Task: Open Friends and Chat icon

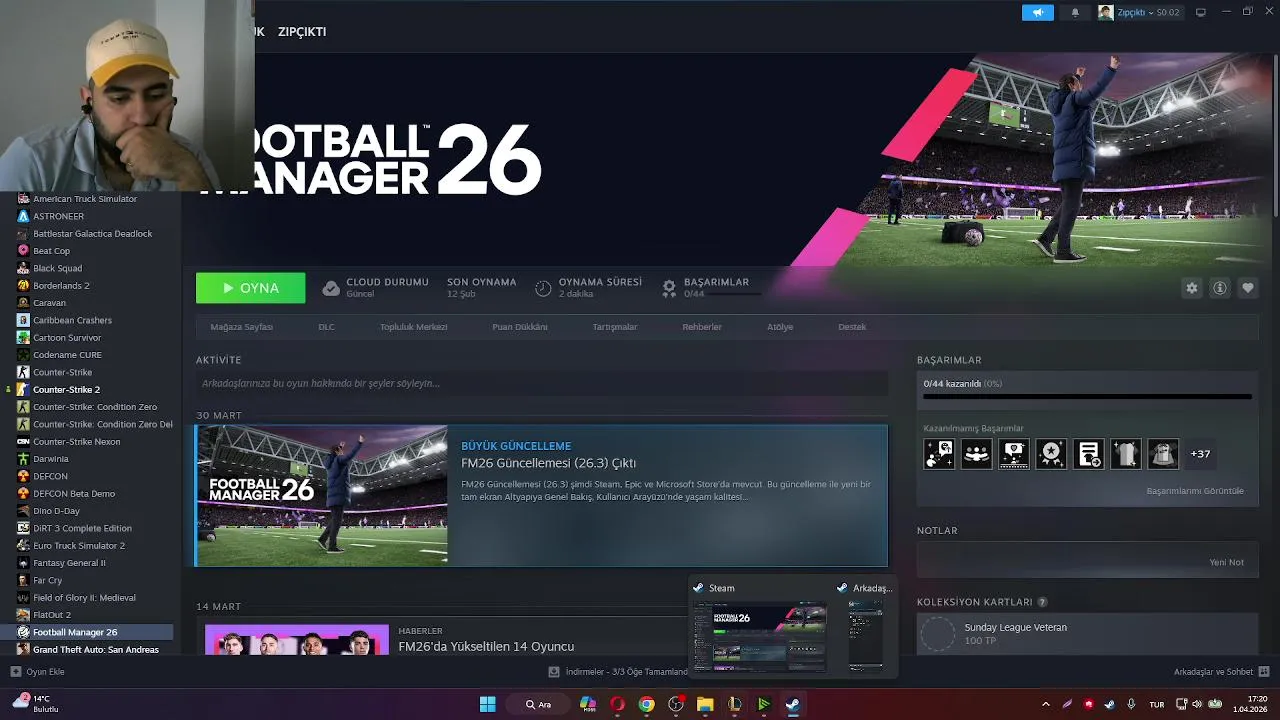Action: coord(1264,672)
